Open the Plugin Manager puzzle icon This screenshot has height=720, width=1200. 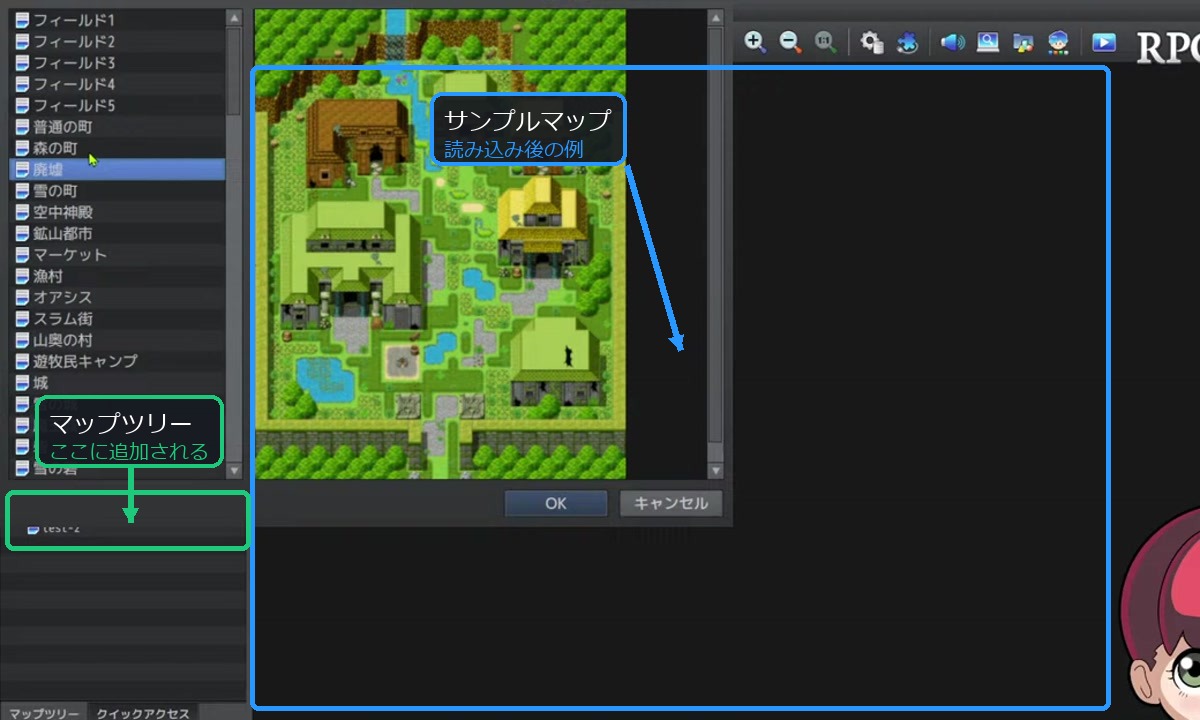907,42
